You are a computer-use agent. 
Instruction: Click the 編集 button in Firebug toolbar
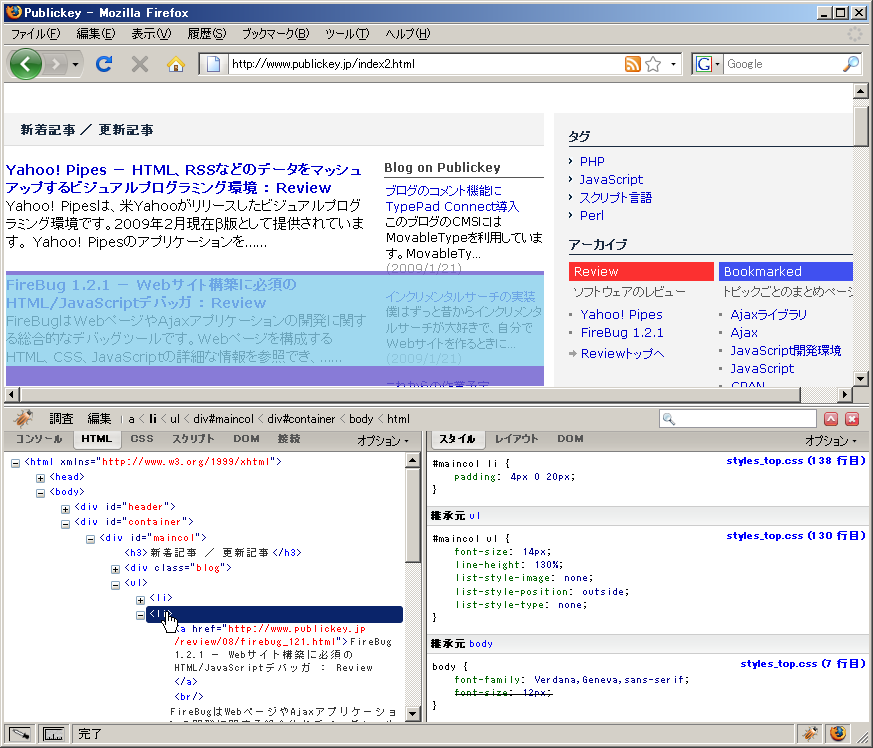99,419
